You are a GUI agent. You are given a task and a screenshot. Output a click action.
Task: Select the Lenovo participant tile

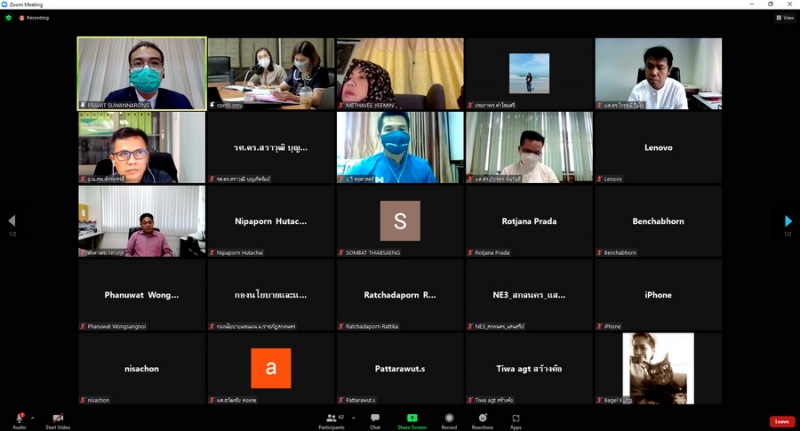click(x=658, y=147)
